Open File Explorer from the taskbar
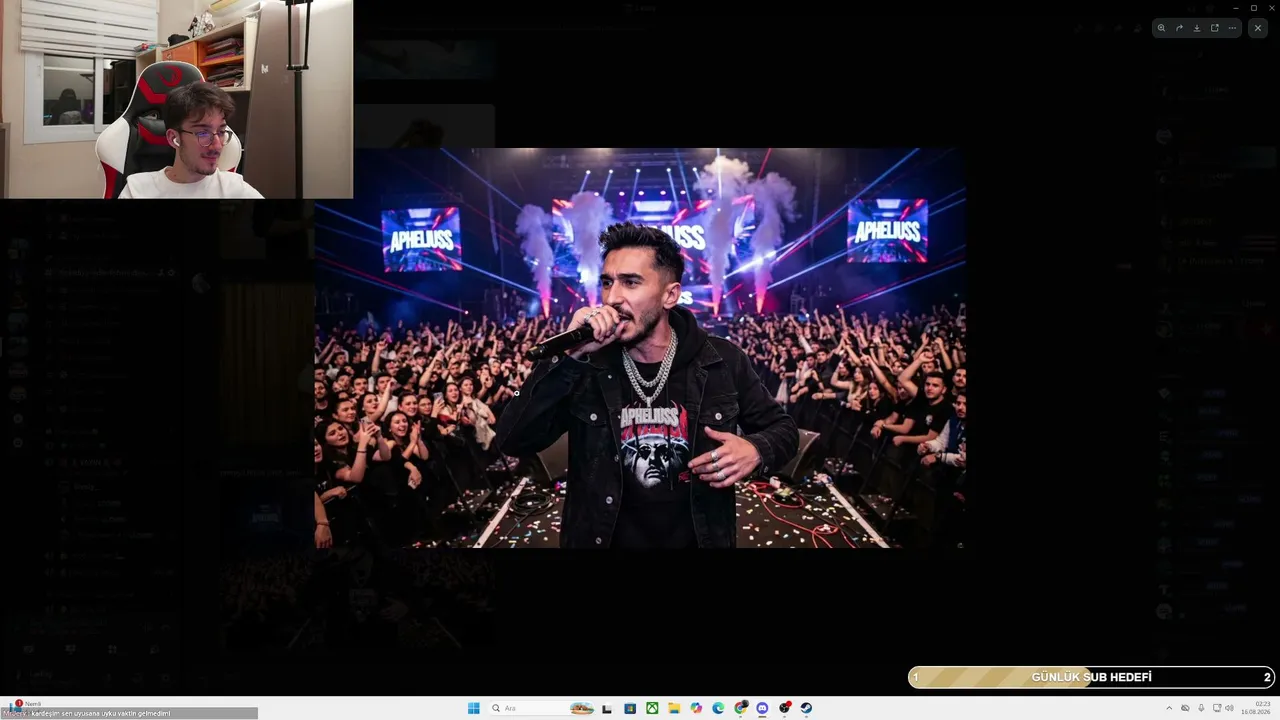The image size is (1280, 720). pos(674,708)
